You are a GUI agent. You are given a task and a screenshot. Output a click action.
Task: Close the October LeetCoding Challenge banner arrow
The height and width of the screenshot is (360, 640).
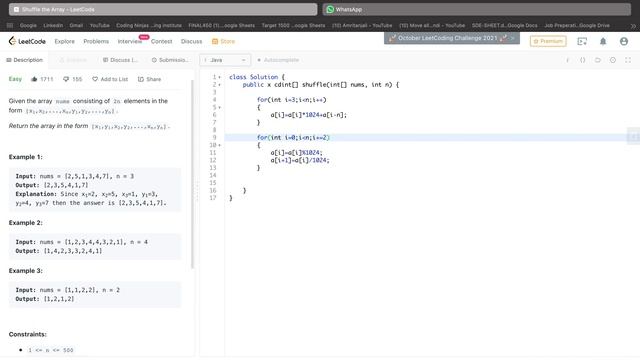point(512,38)
